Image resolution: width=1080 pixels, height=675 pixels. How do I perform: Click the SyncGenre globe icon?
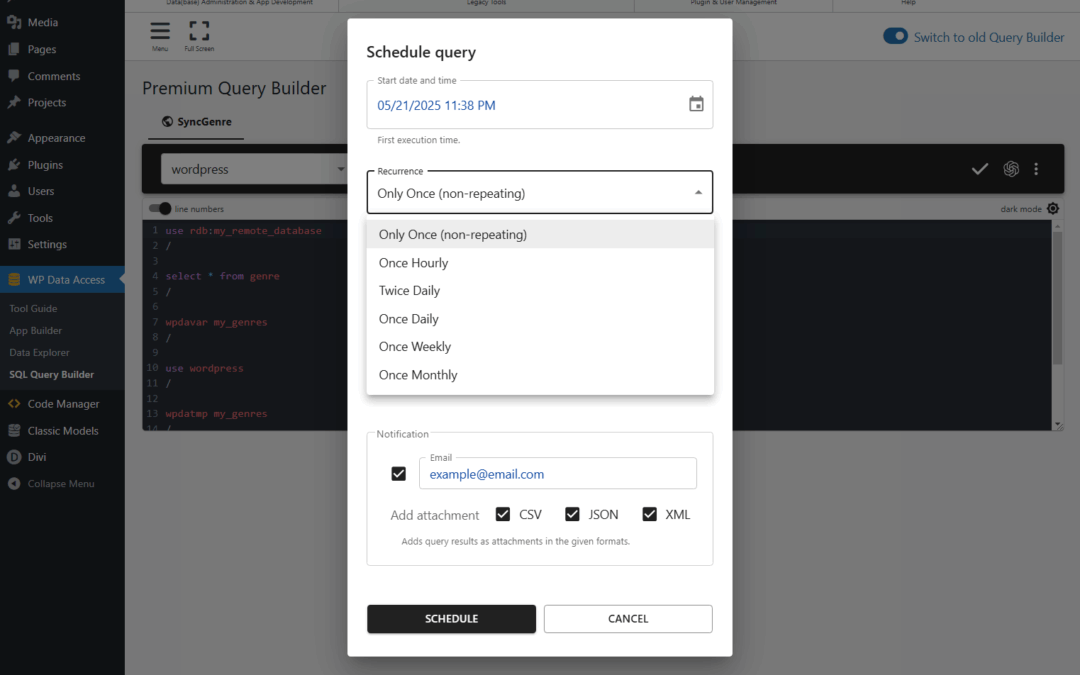pyautogui.click(x=167, y=122)
